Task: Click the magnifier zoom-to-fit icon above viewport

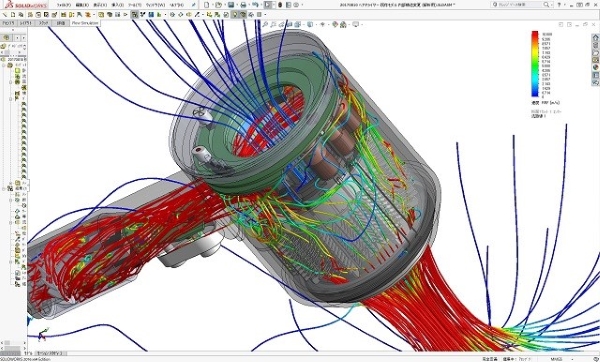Action: [x=265, y=24]
